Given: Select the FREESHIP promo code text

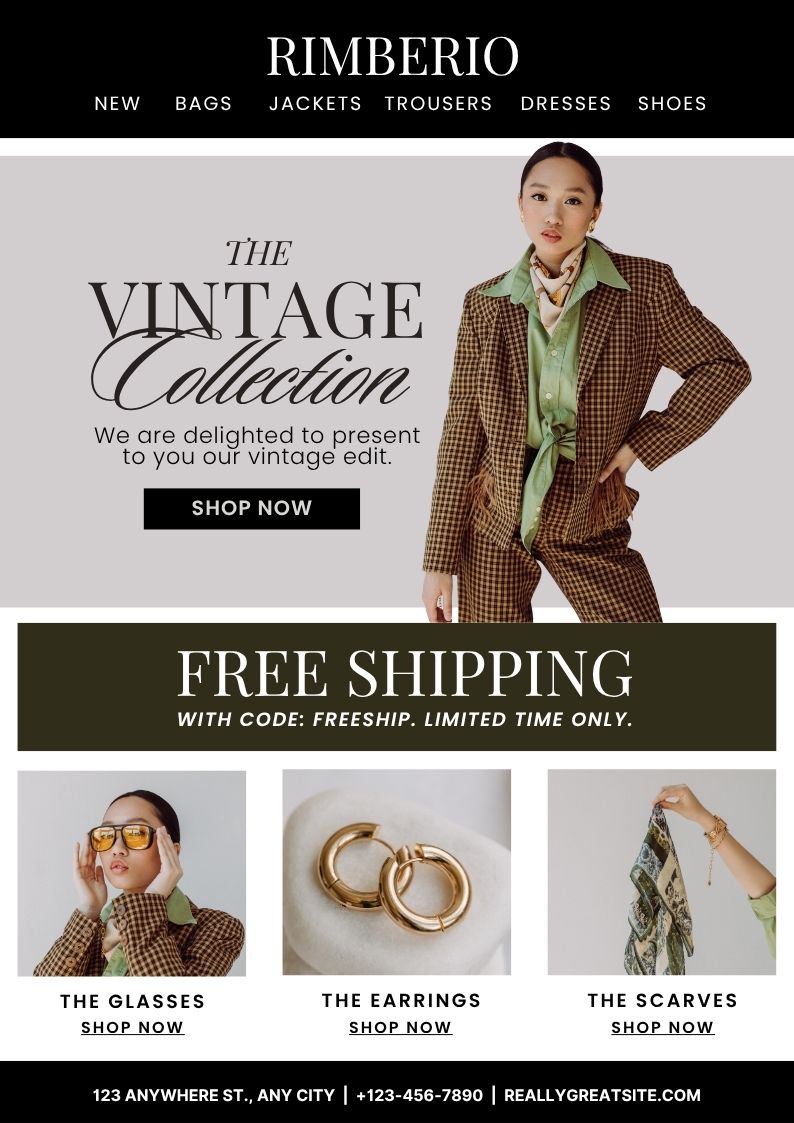Looking at the screenshot, I should pos(364,719).
